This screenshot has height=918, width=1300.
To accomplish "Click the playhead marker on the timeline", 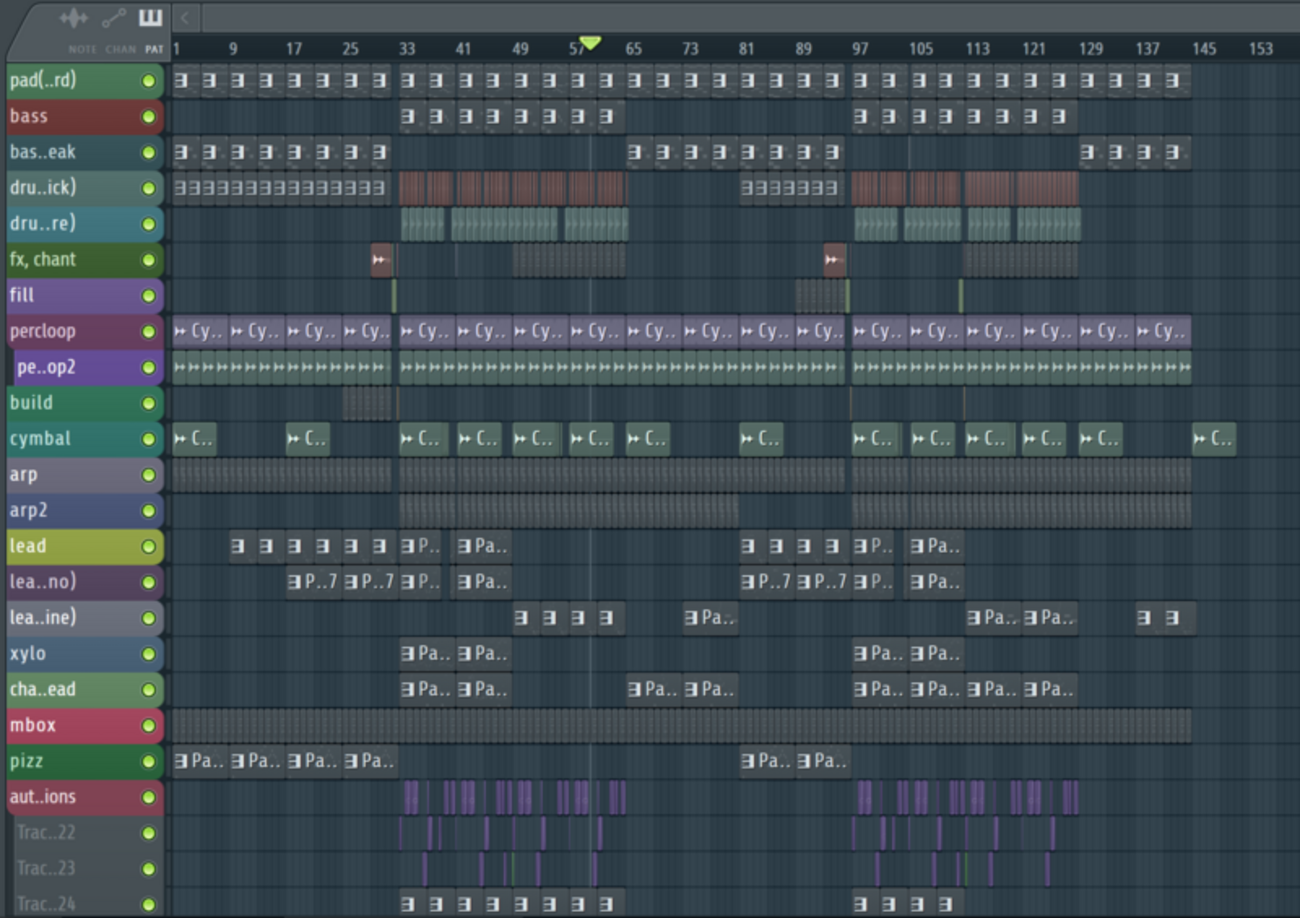I will point(590,43).
